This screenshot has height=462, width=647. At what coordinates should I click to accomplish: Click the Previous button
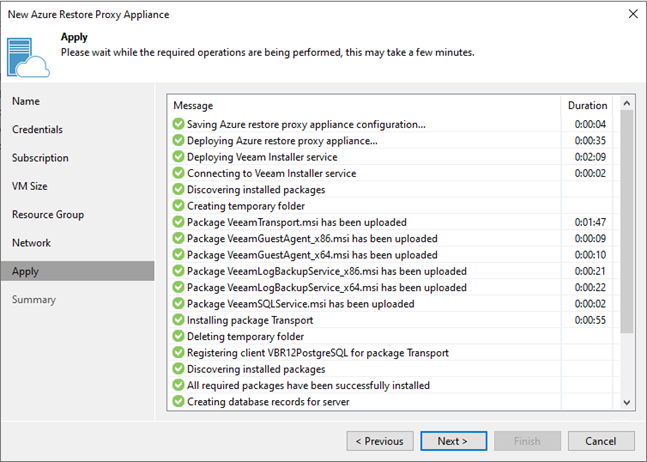380,441
